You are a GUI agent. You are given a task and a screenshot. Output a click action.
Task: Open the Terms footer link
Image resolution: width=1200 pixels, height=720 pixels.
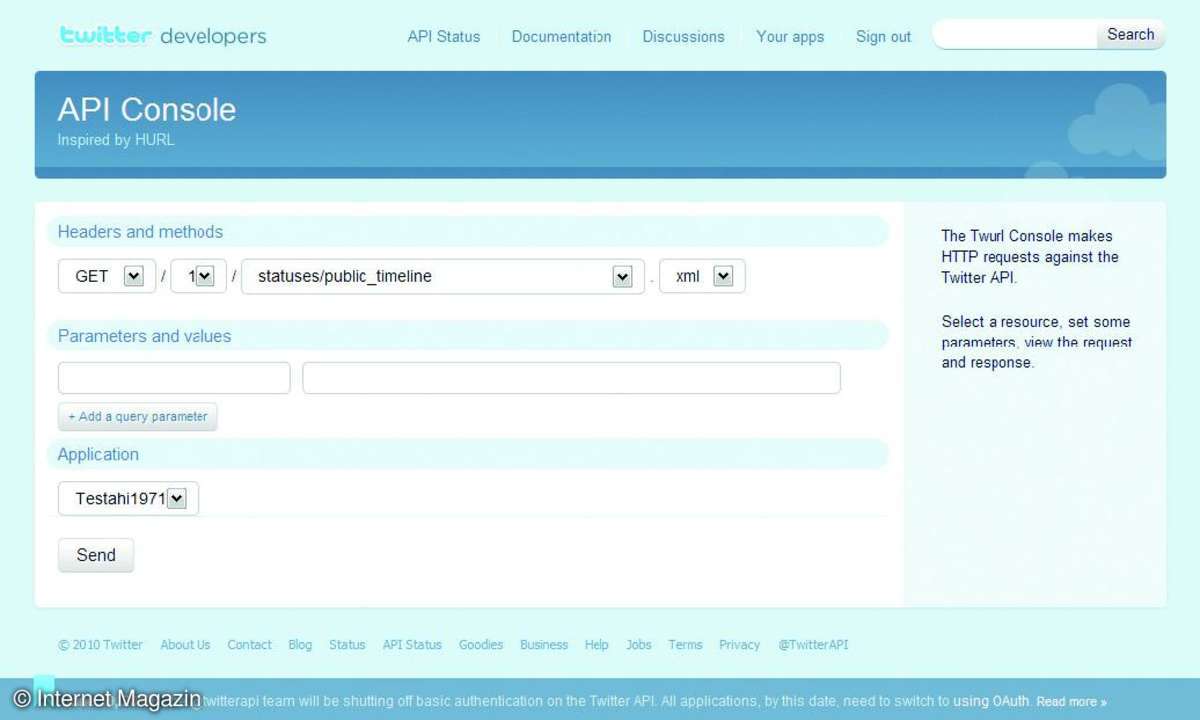coord(685,645)
